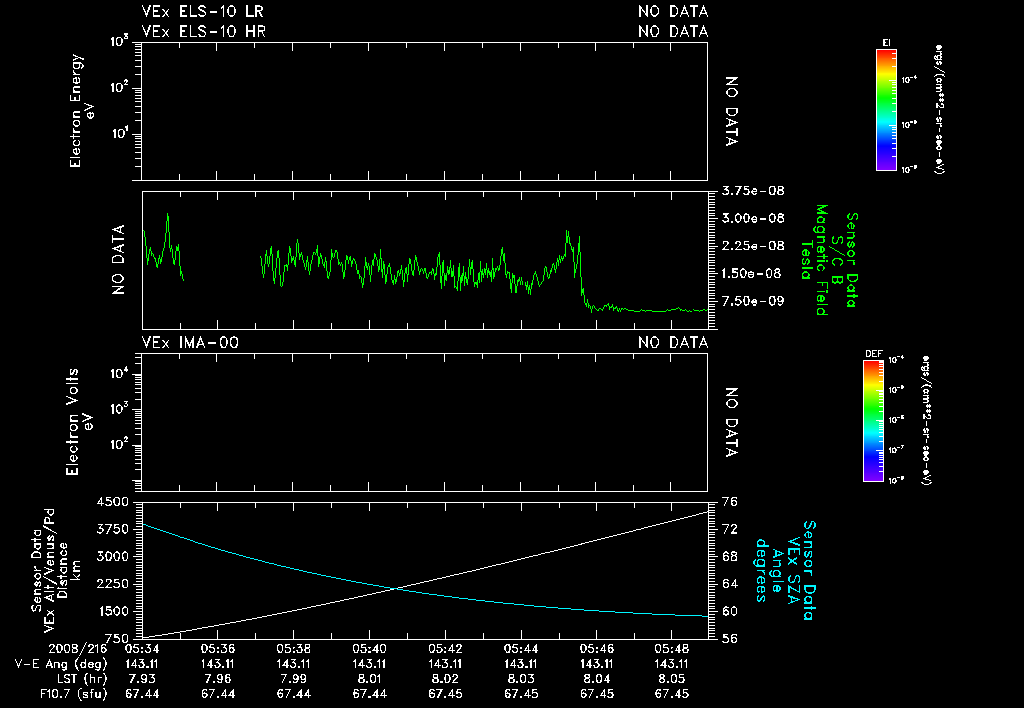
Task: Click the '2008/216' date label
Action: (77, 649)
